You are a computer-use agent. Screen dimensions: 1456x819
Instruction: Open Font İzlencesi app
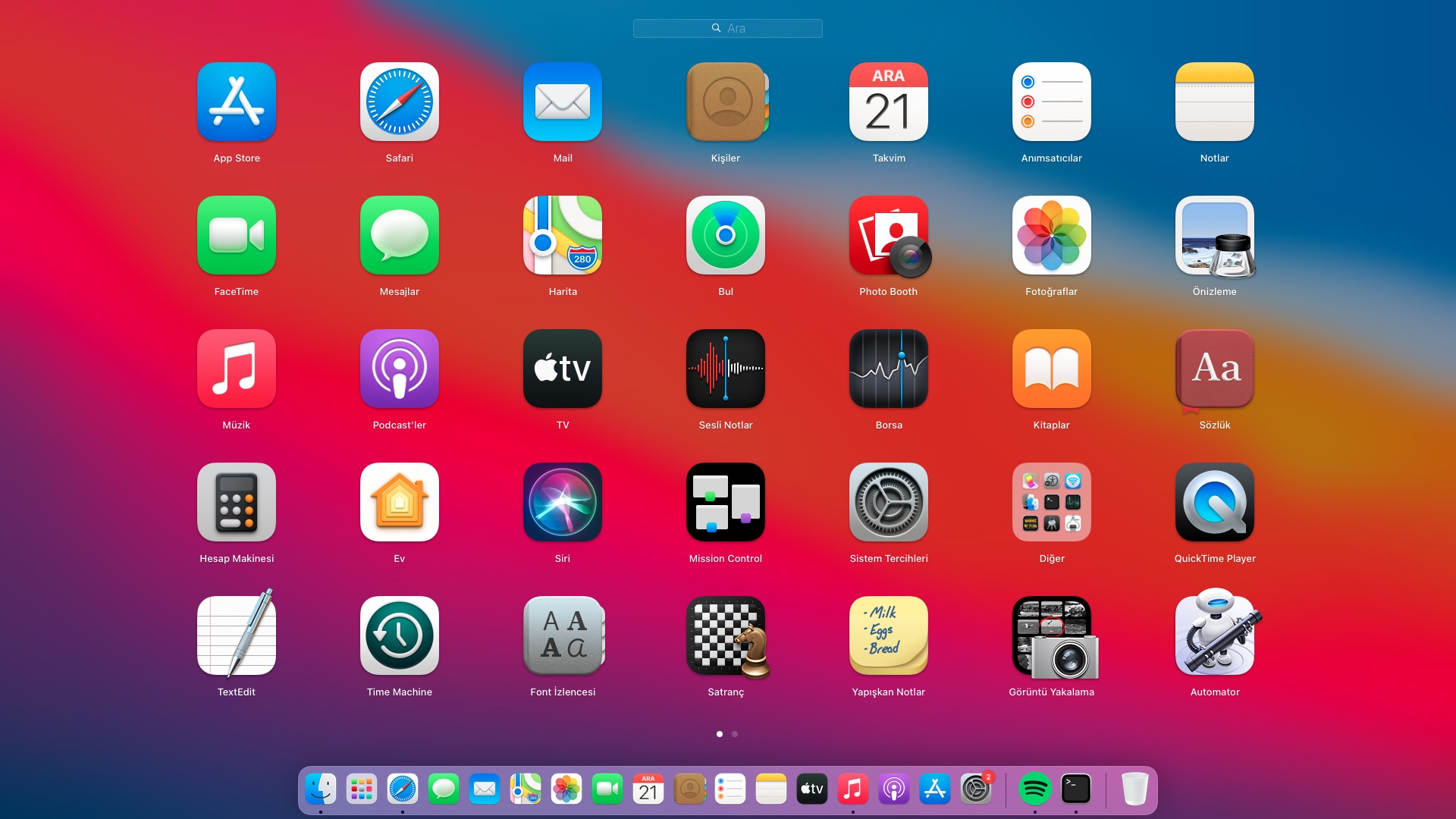tap(562, 636)
